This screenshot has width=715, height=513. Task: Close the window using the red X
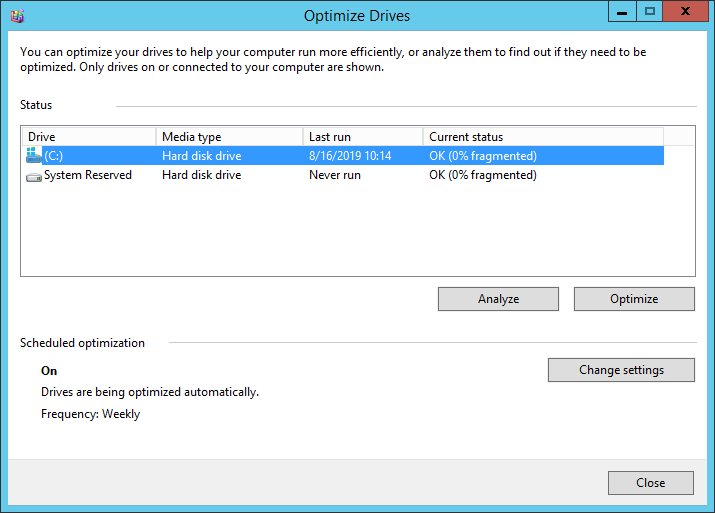(687, 12)
